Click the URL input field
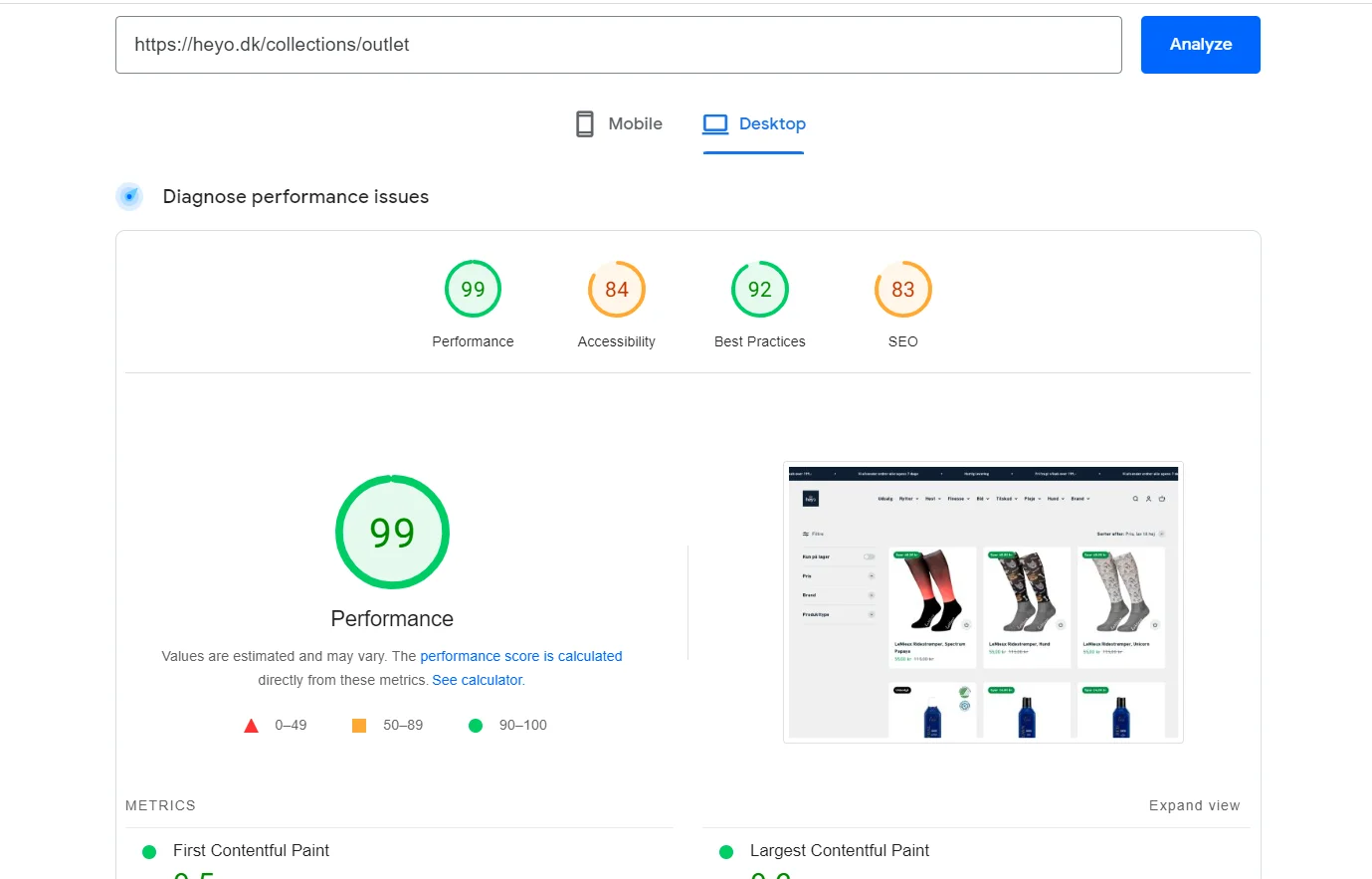Screen dimensions: 1372x879 619,45
